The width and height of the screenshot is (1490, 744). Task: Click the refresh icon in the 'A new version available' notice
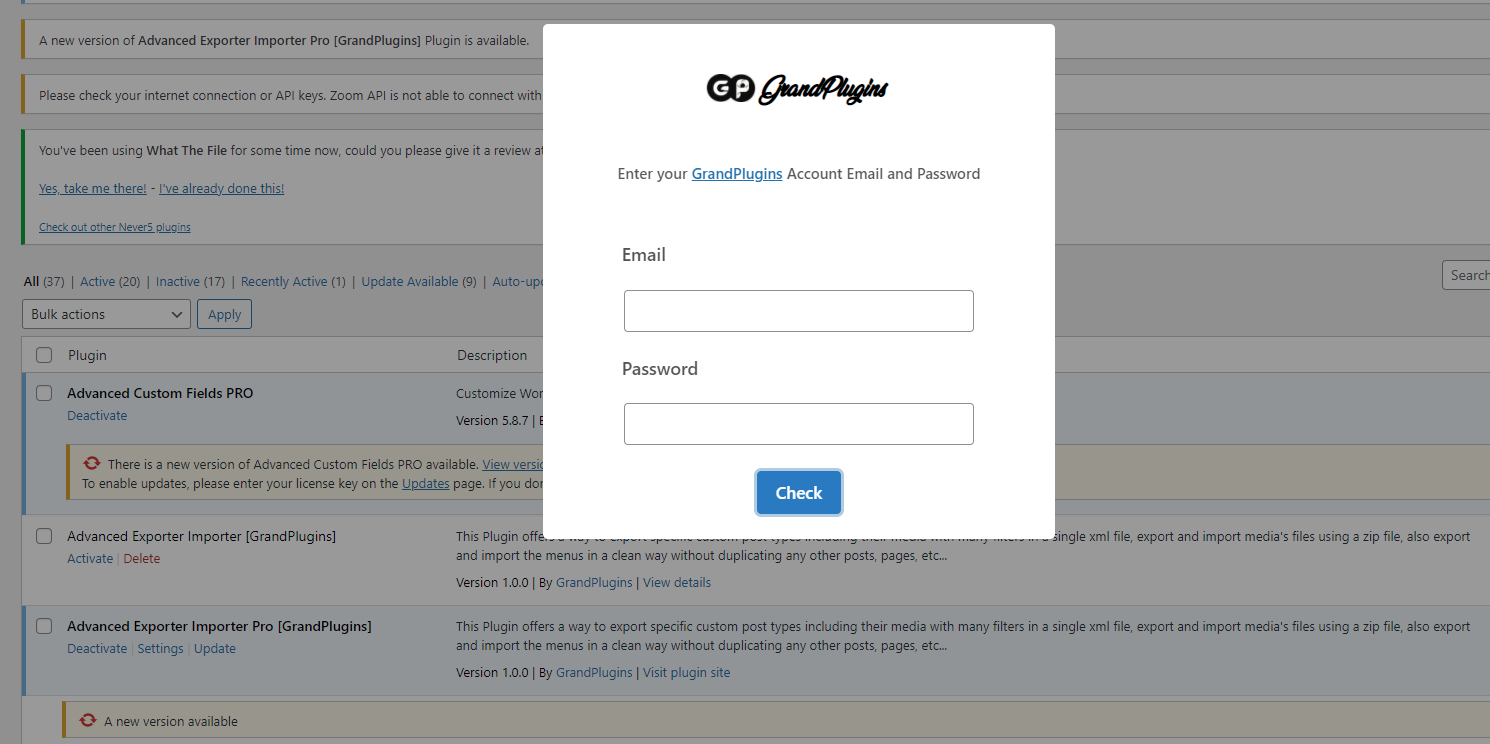point(90,719)
